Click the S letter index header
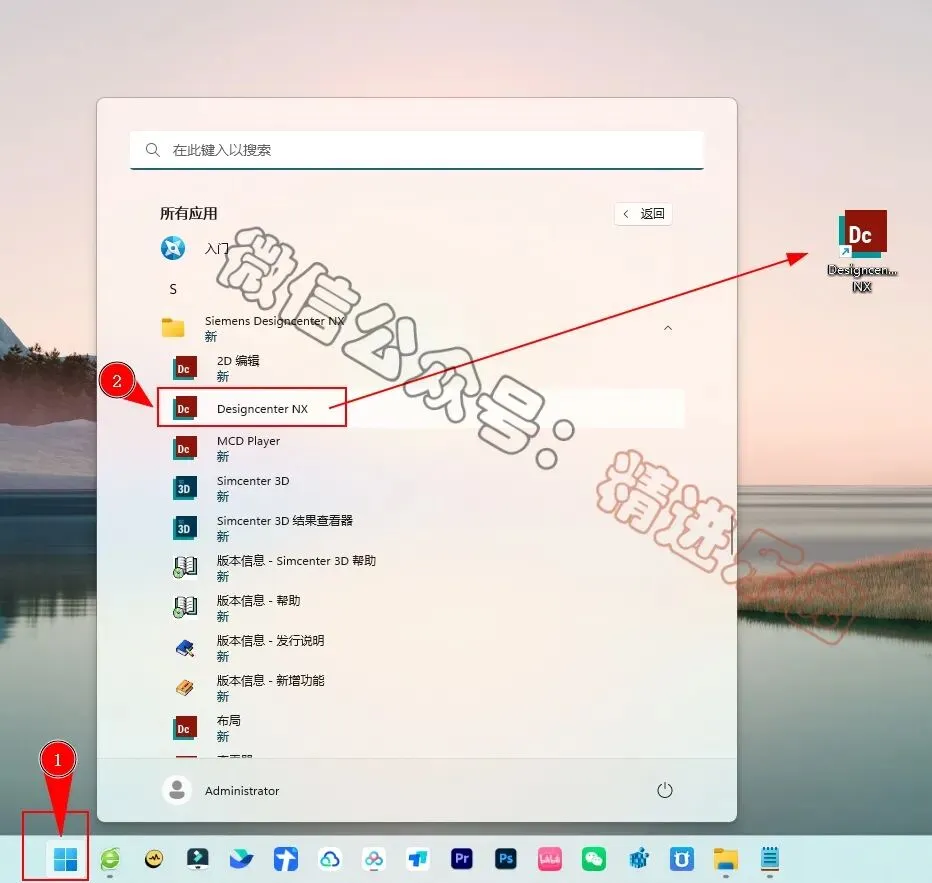 coord(173,289)
